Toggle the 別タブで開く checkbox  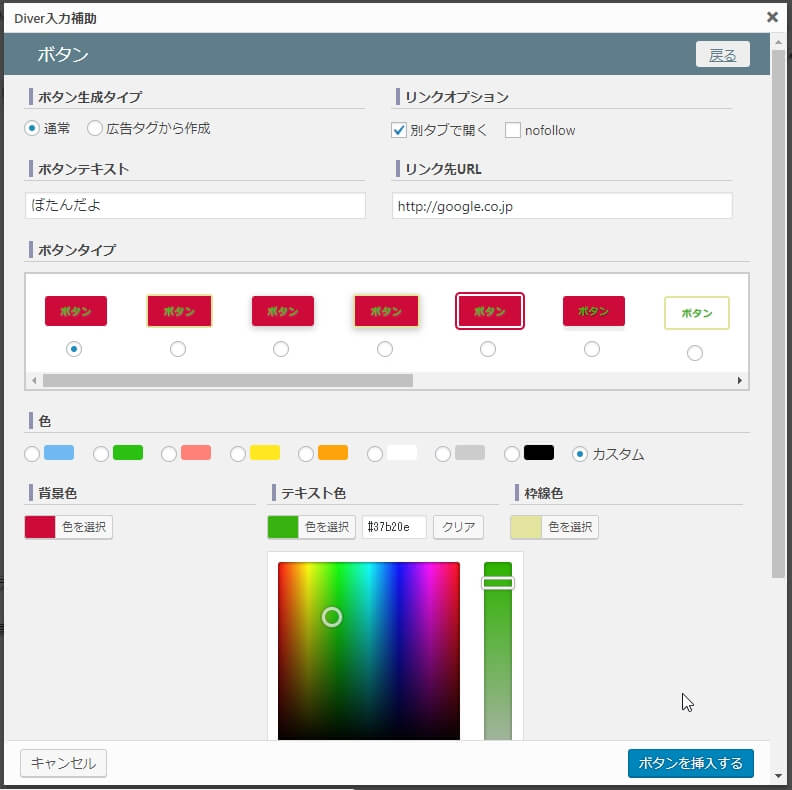pyautogui.click(x=399, y=130)
